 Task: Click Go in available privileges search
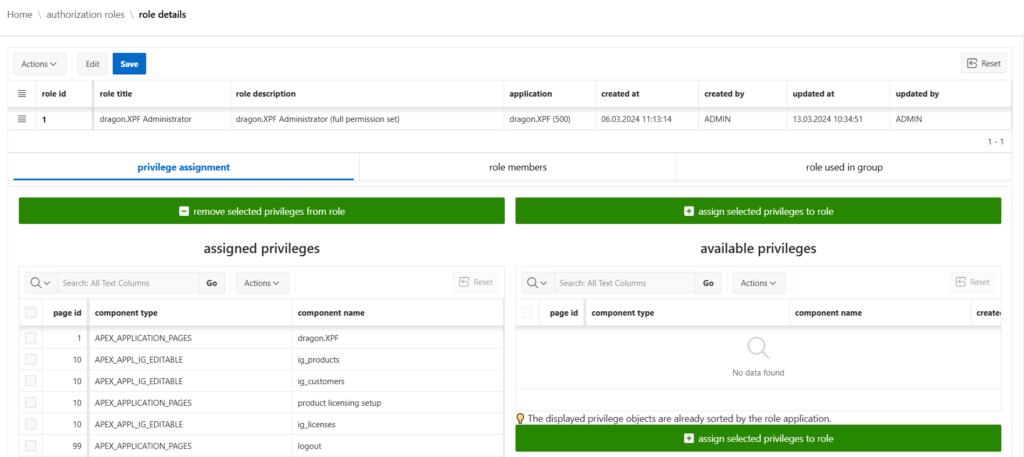(708, 283)
